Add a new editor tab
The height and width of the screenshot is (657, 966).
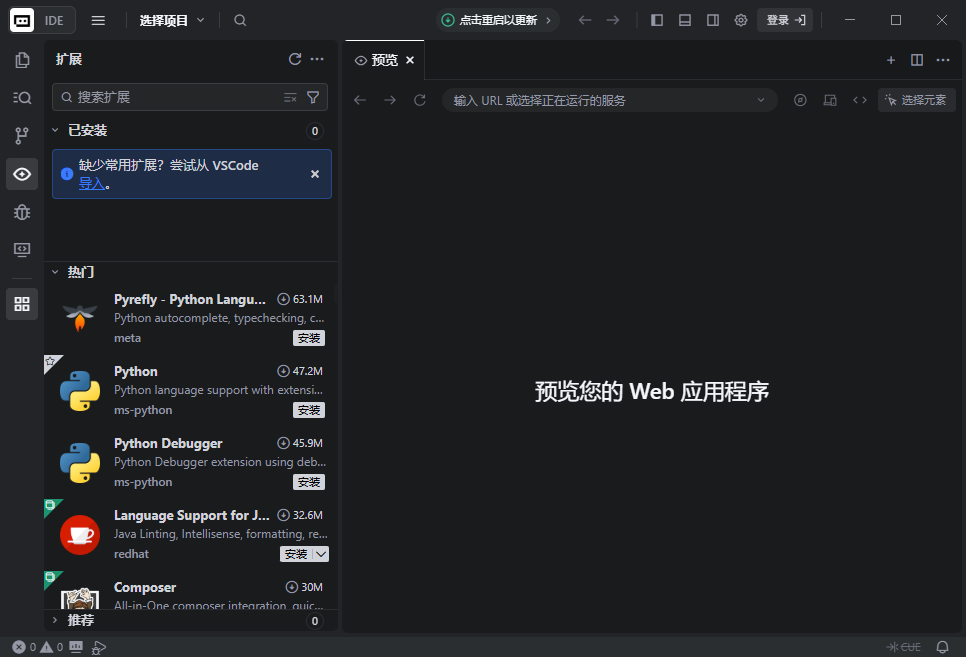pos(890,60)
